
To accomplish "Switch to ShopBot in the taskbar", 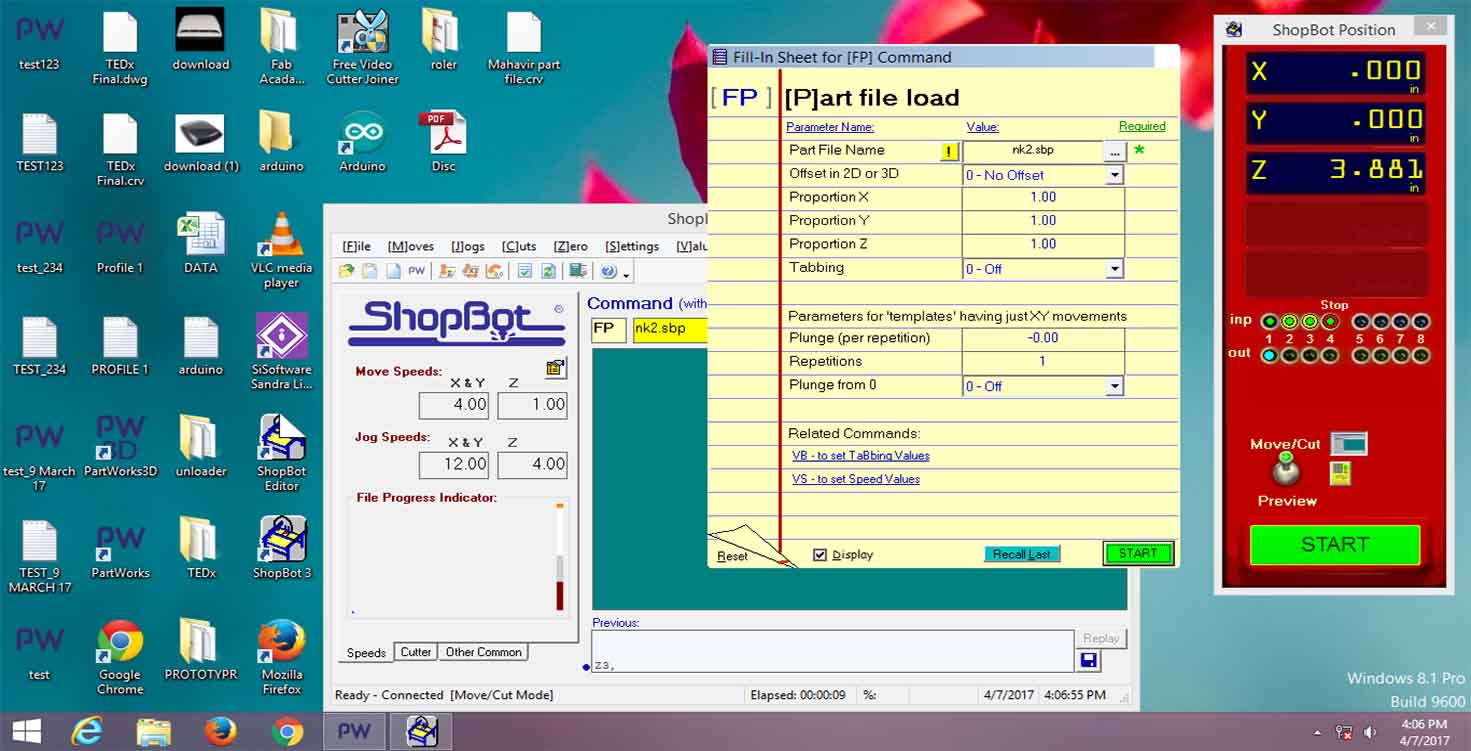I will click(x=422, y=732).
